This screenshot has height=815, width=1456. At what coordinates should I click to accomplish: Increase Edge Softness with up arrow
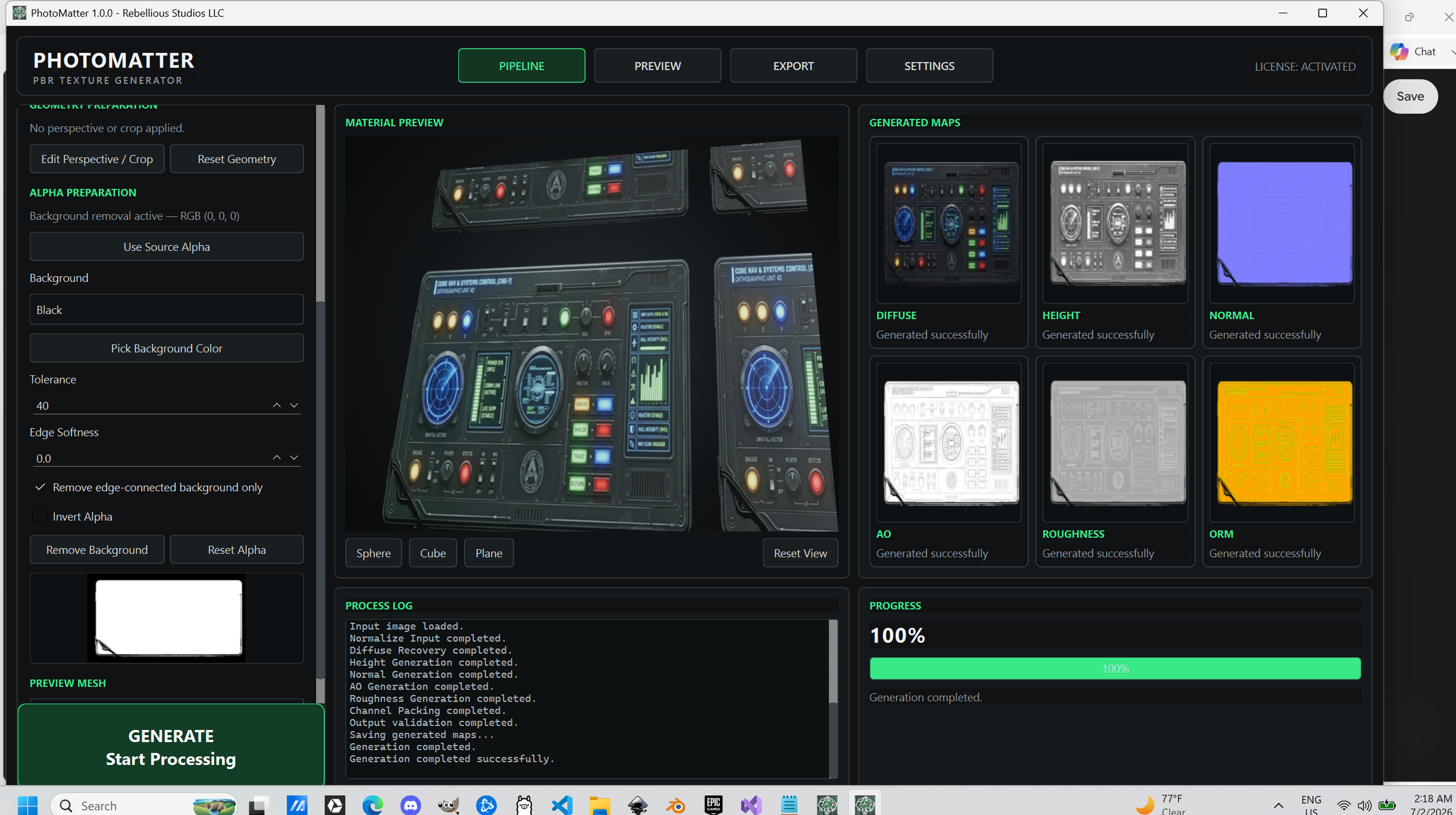coord(277,457)
